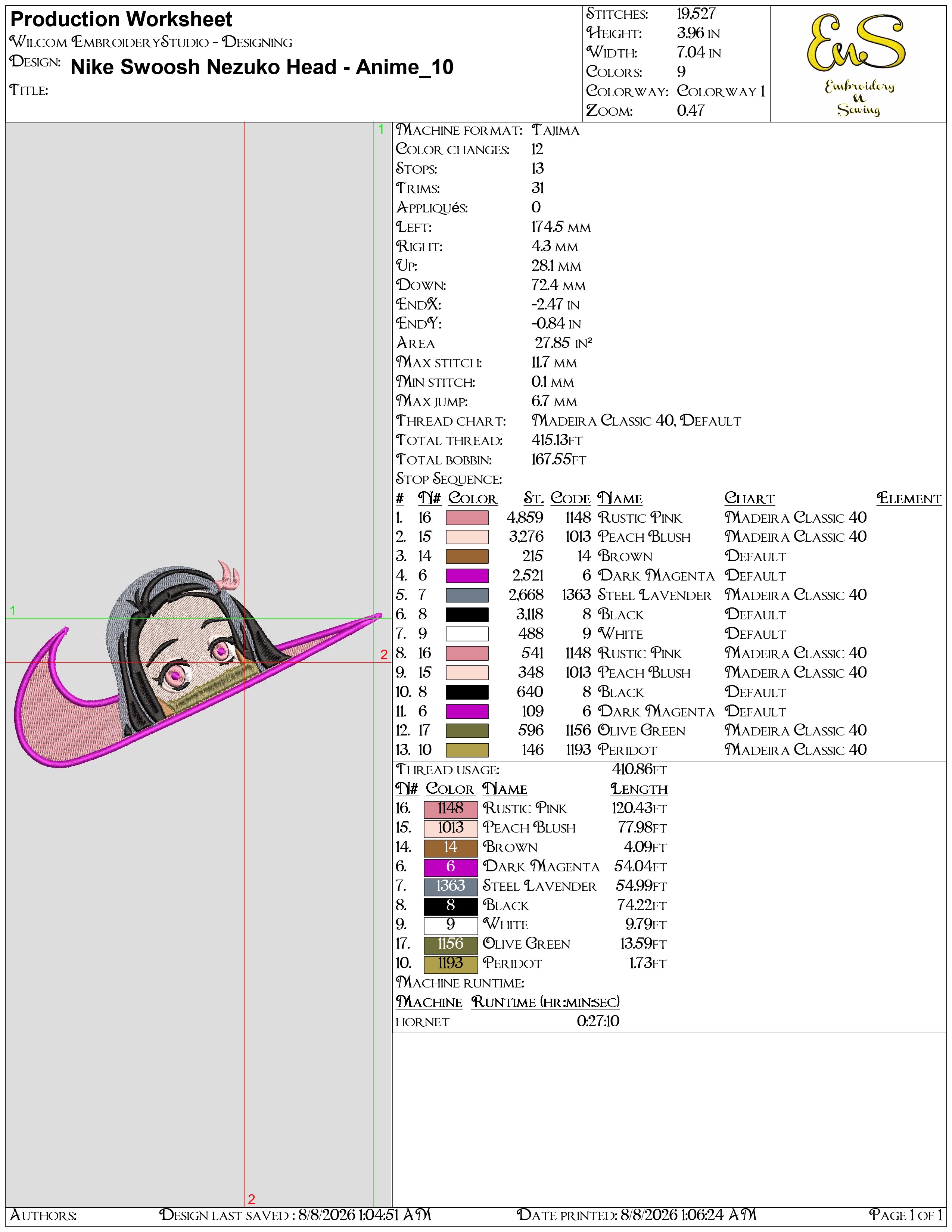
Task: Click the design name "Nike Swoosh Nezuko Head - Anime_10"
Action: pos(262,67)
